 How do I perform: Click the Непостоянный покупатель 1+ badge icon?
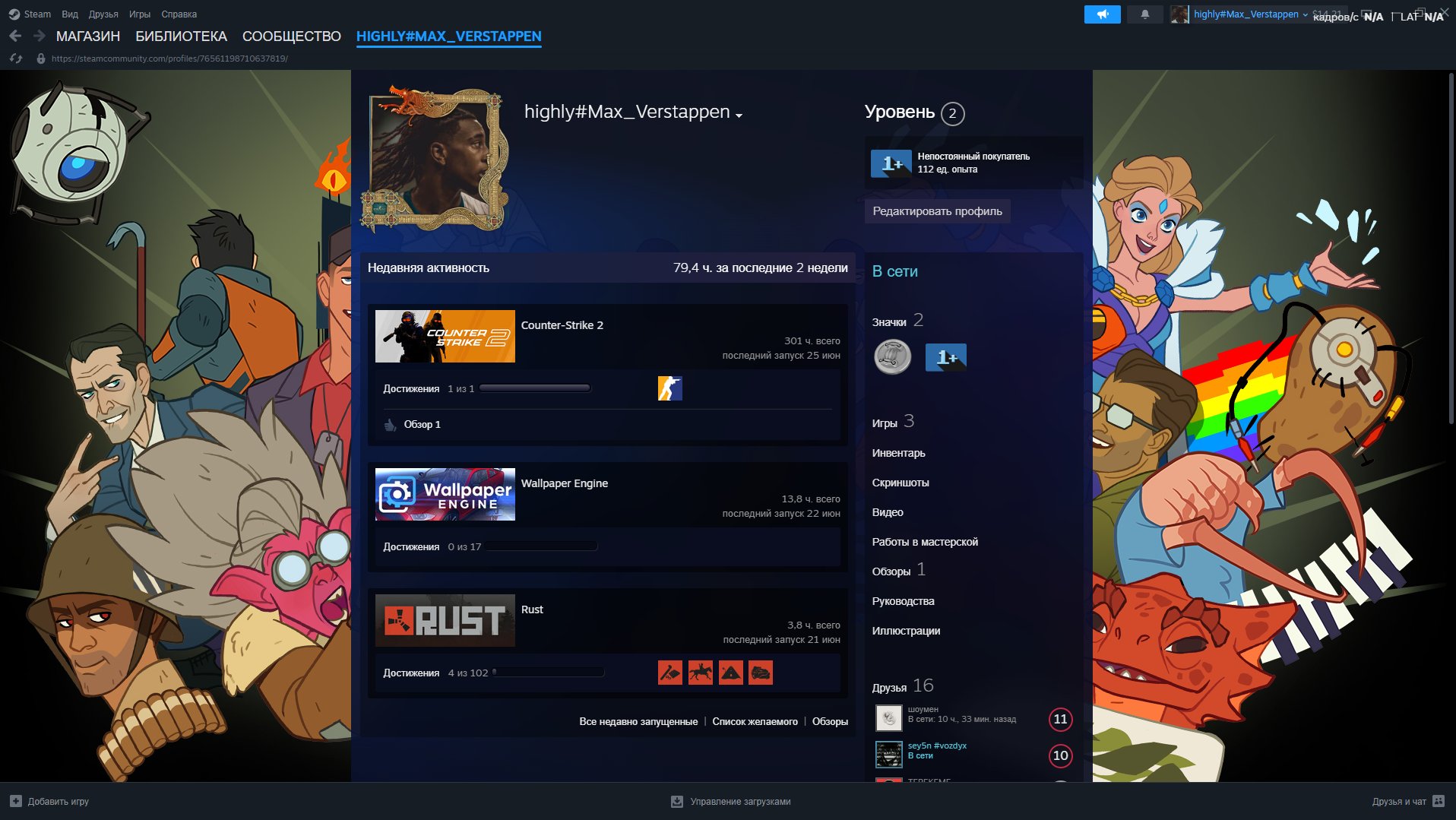[x=891, y=163]
